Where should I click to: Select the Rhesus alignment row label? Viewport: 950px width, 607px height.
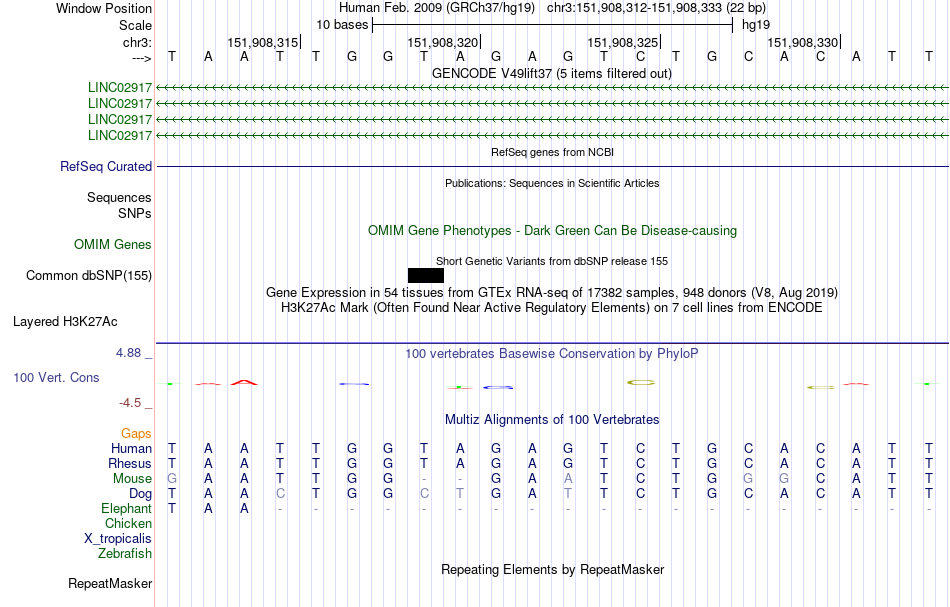(130, 463)
